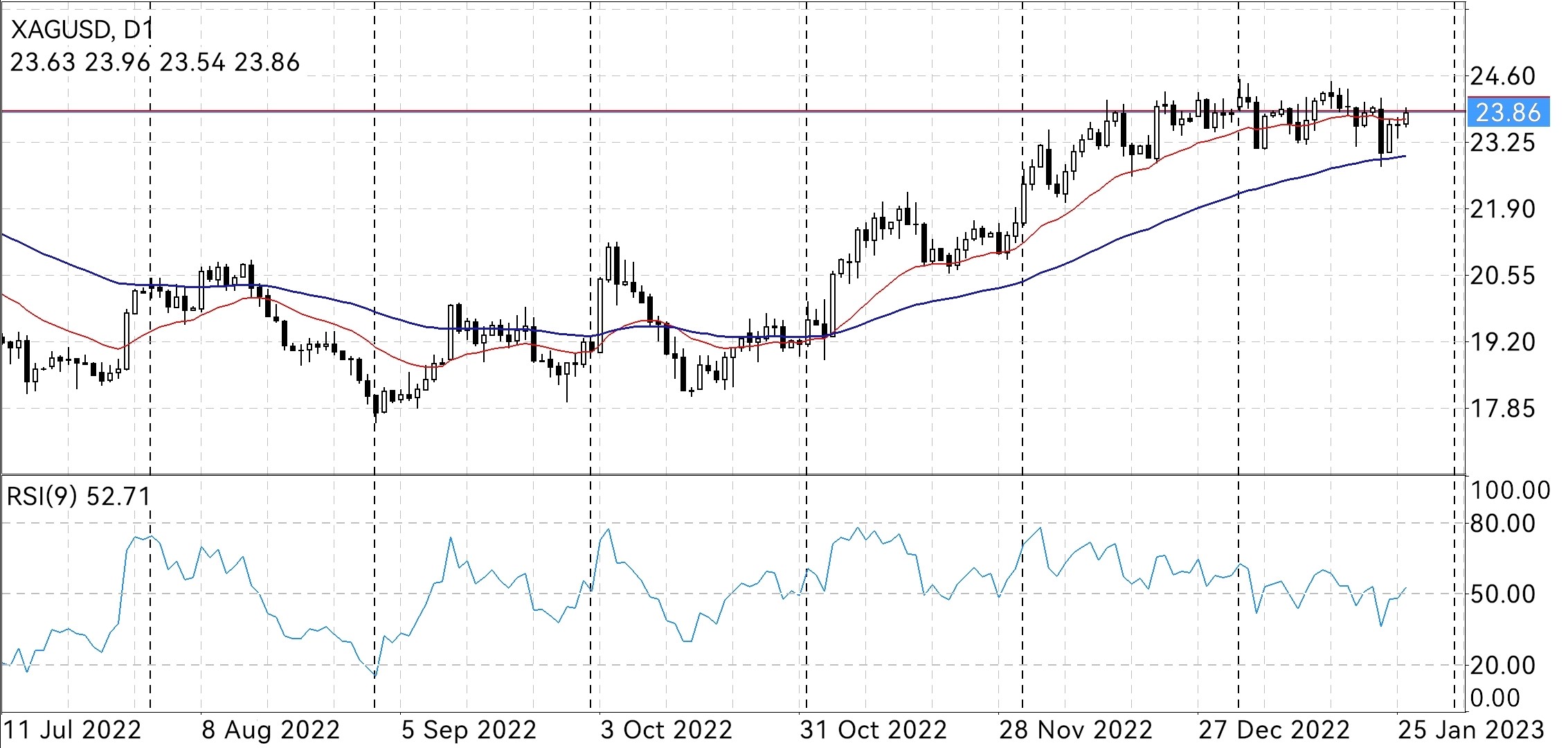Click the 3 Oct 2022 date label

pyautogui.click(x=667, y=730)
